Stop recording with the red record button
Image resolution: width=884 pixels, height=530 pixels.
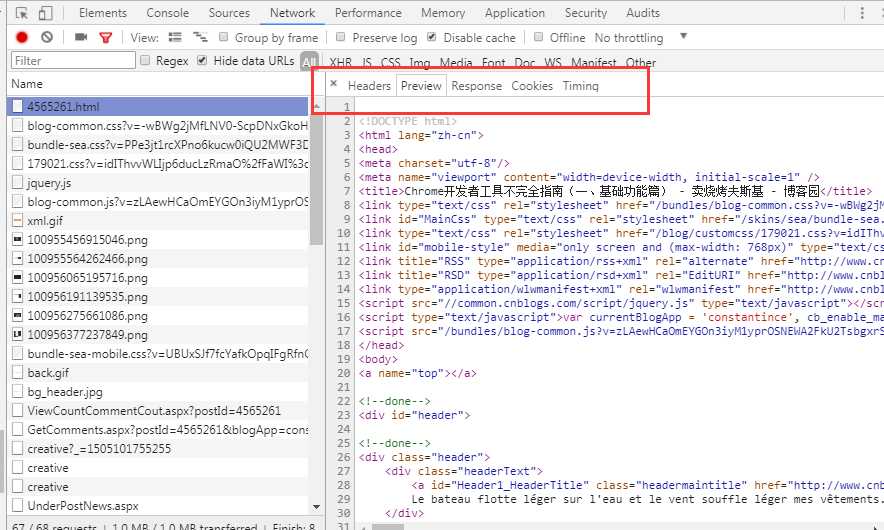click(22, 38)
